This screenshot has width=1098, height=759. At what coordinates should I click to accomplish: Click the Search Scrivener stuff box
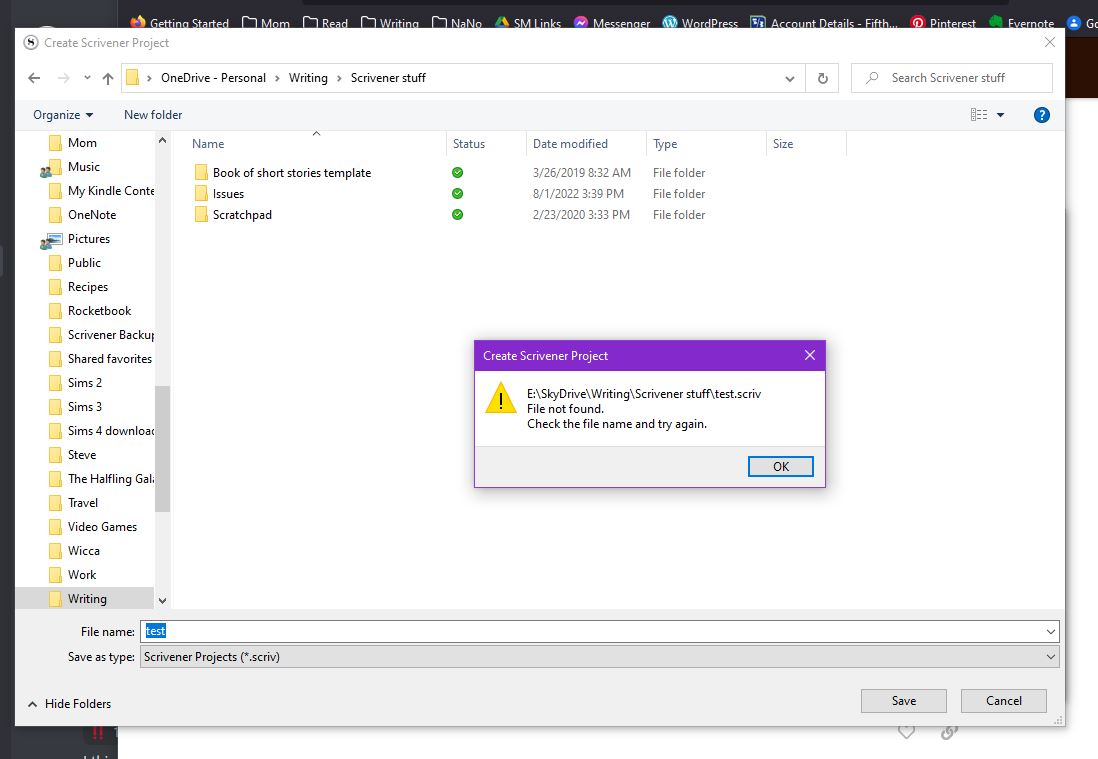point(952,78)
